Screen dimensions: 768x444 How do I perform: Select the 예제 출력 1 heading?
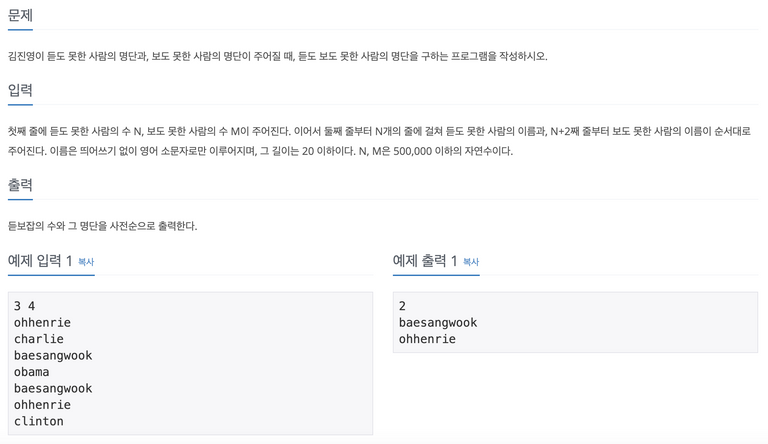(425, 261)
